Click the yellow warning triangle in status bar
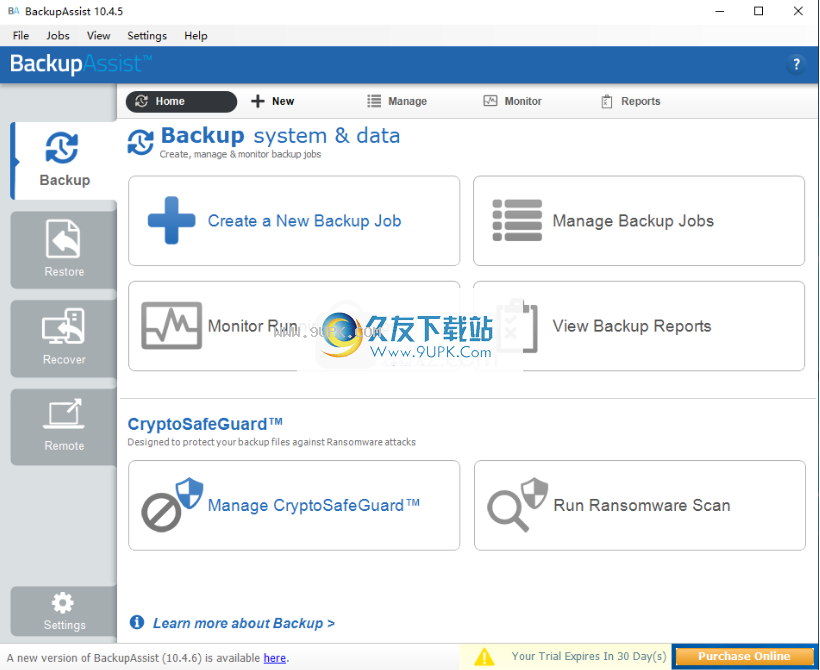This screenshot has width=820, height=670. click(x=484, y=657)
